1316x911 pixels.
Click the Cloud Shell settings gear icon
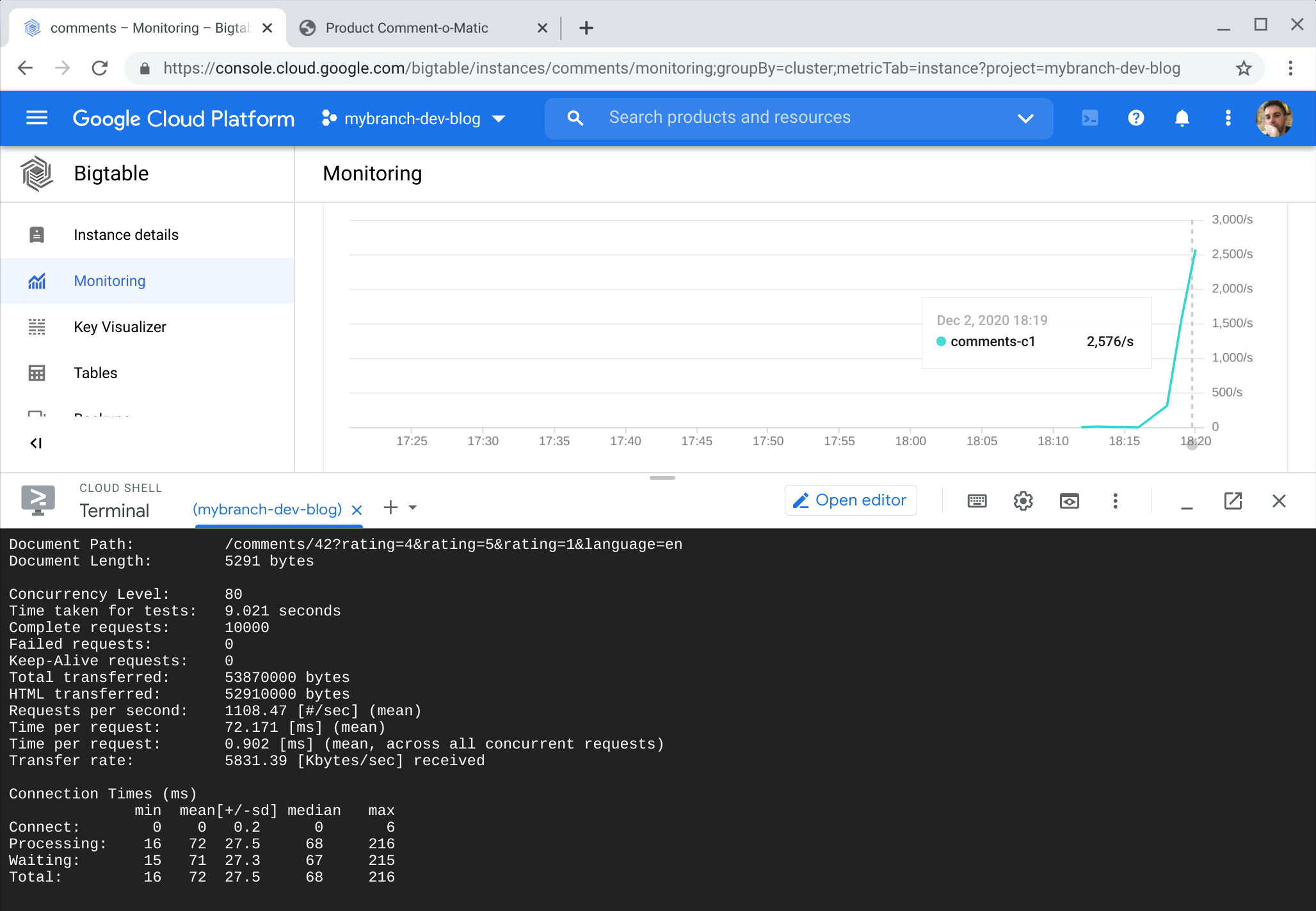[1023, 500]
